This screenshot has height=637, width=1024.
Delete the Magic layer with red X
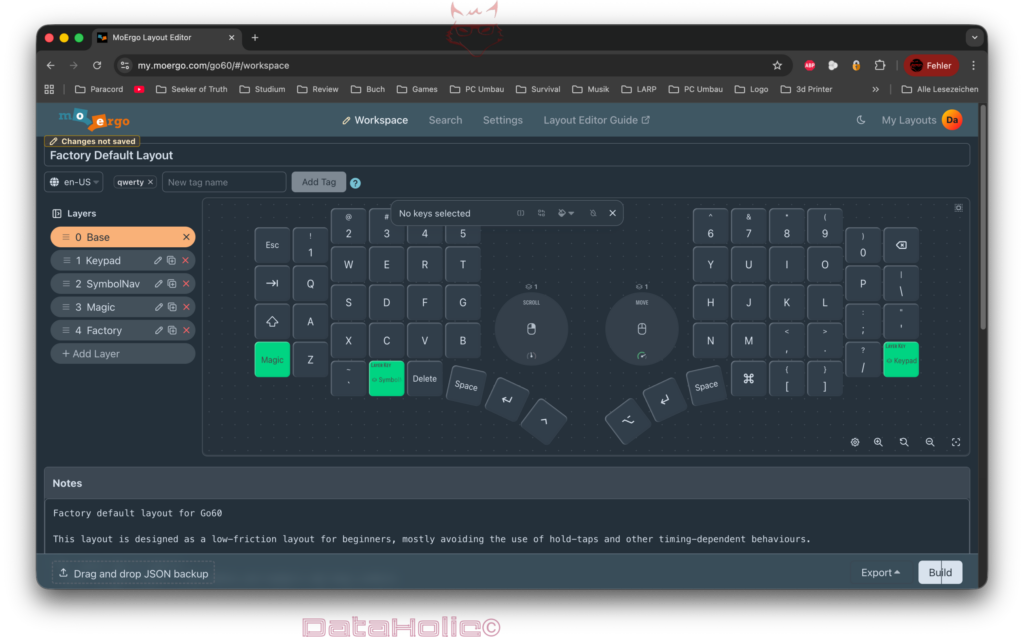186,307
